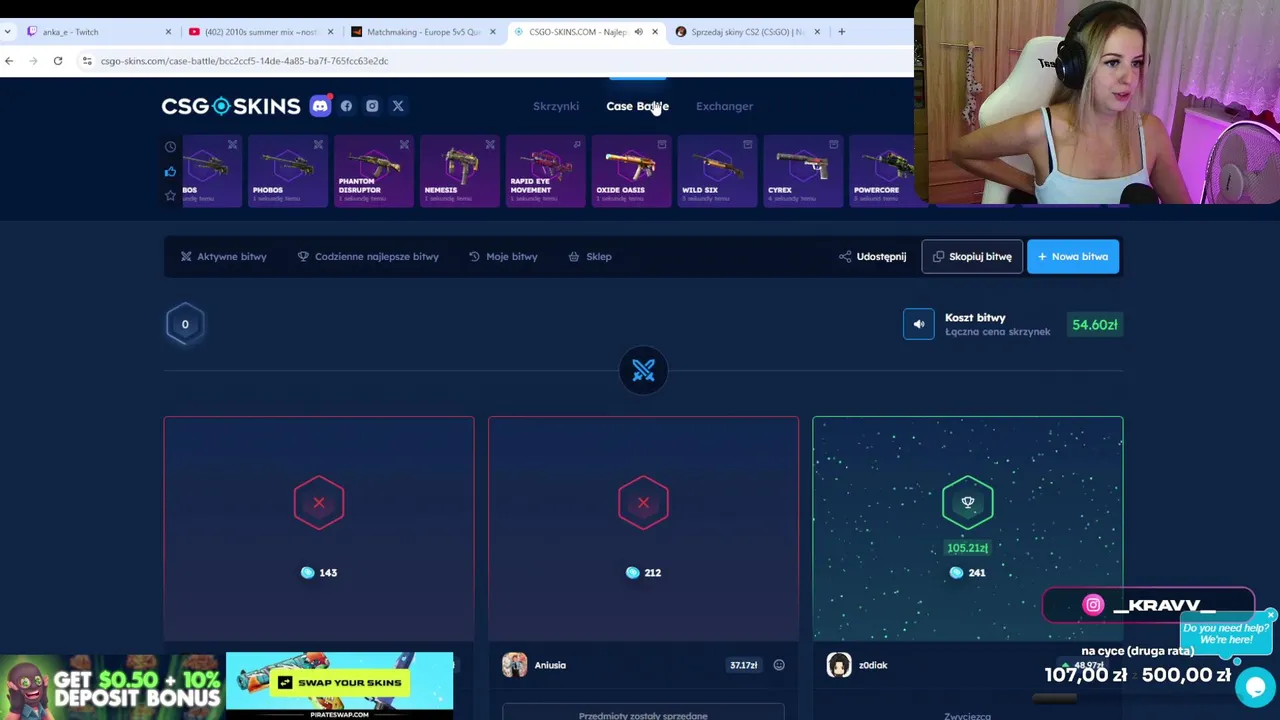Image resolution: width=1280 pixels, height=720 pixels.
Task: Click the 105.21zł winnings label
Action: [x=967, y=548]
